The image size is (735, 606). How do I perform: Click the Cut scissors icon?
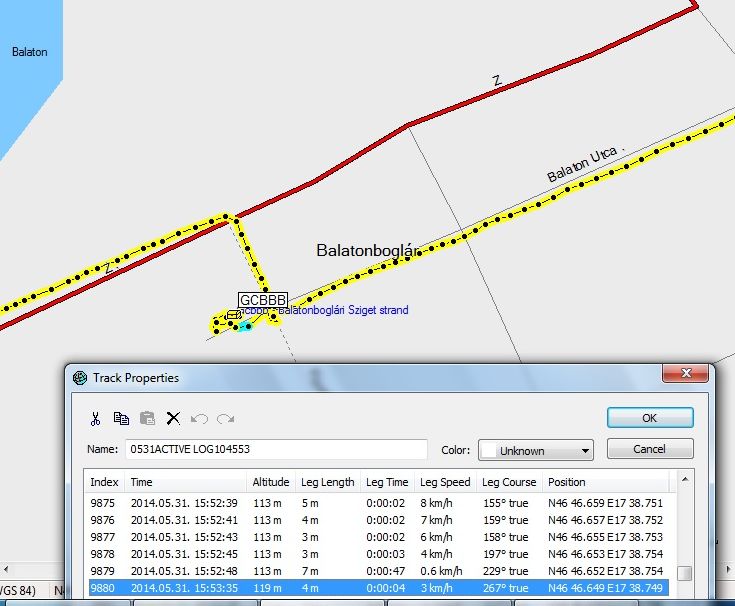[x=95, y=418]
